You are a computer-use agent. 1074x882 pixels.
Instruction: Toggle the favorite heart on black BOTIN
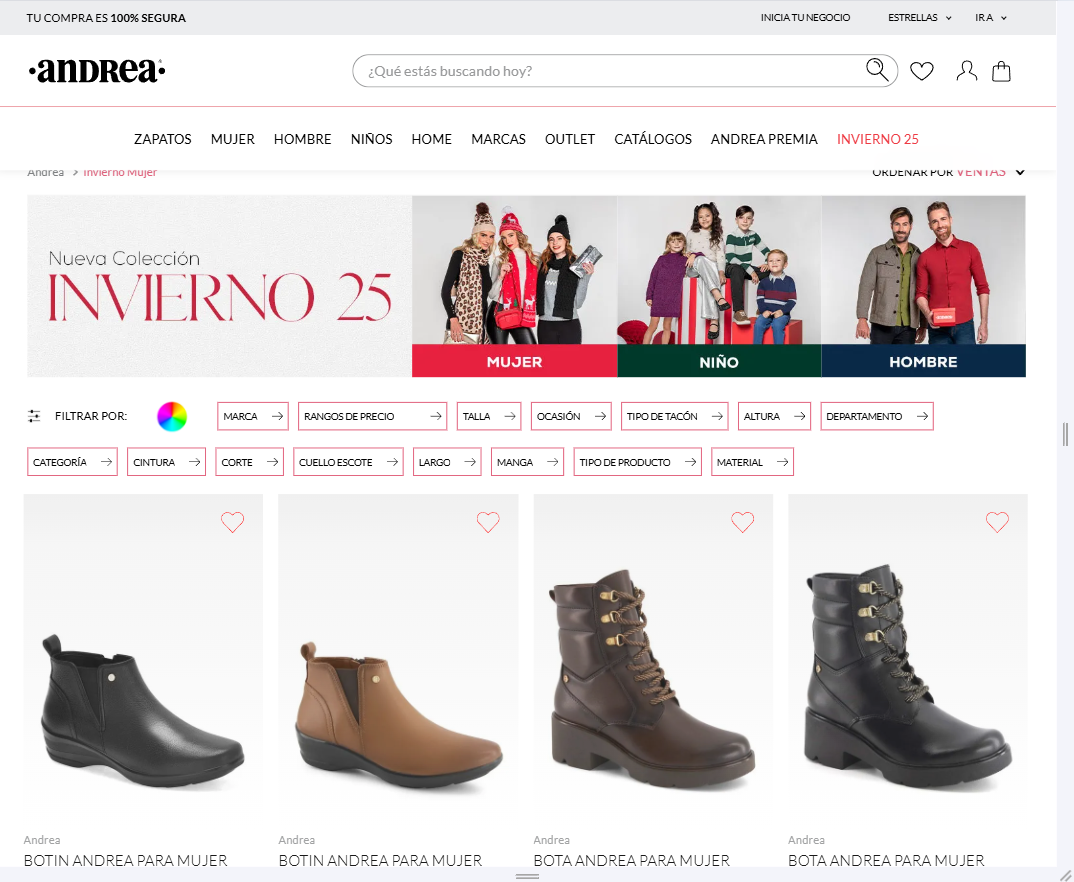pos(232,522)
